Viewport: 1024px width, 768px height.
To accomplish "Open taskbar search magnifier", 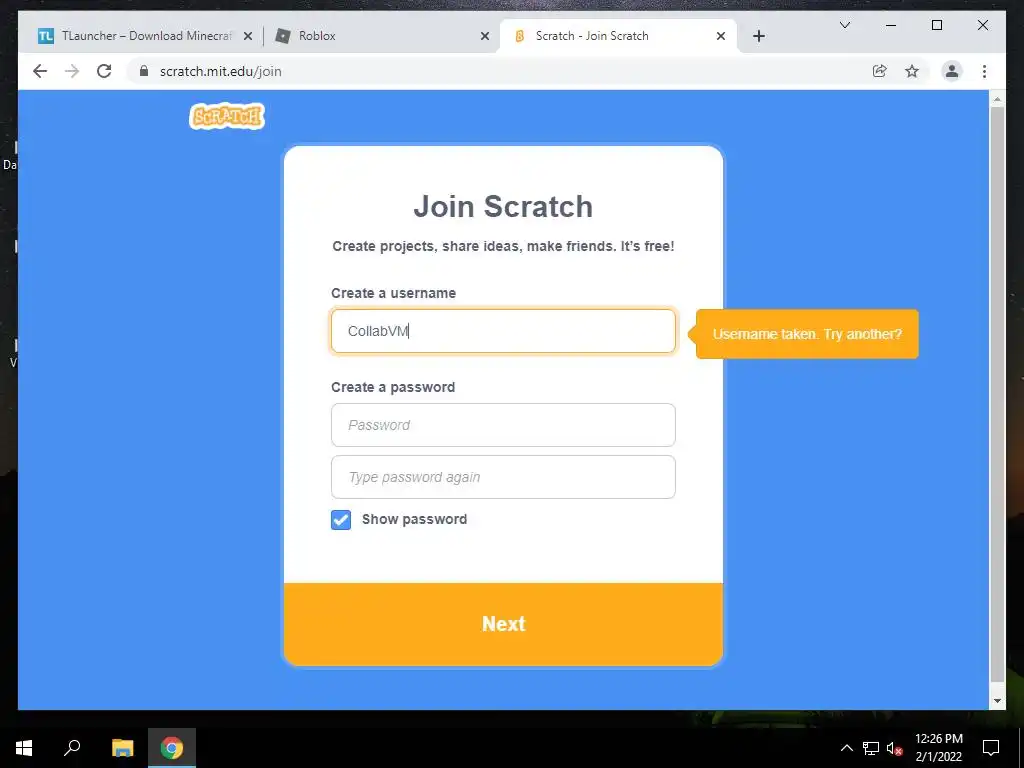I will tap(72, 747).
